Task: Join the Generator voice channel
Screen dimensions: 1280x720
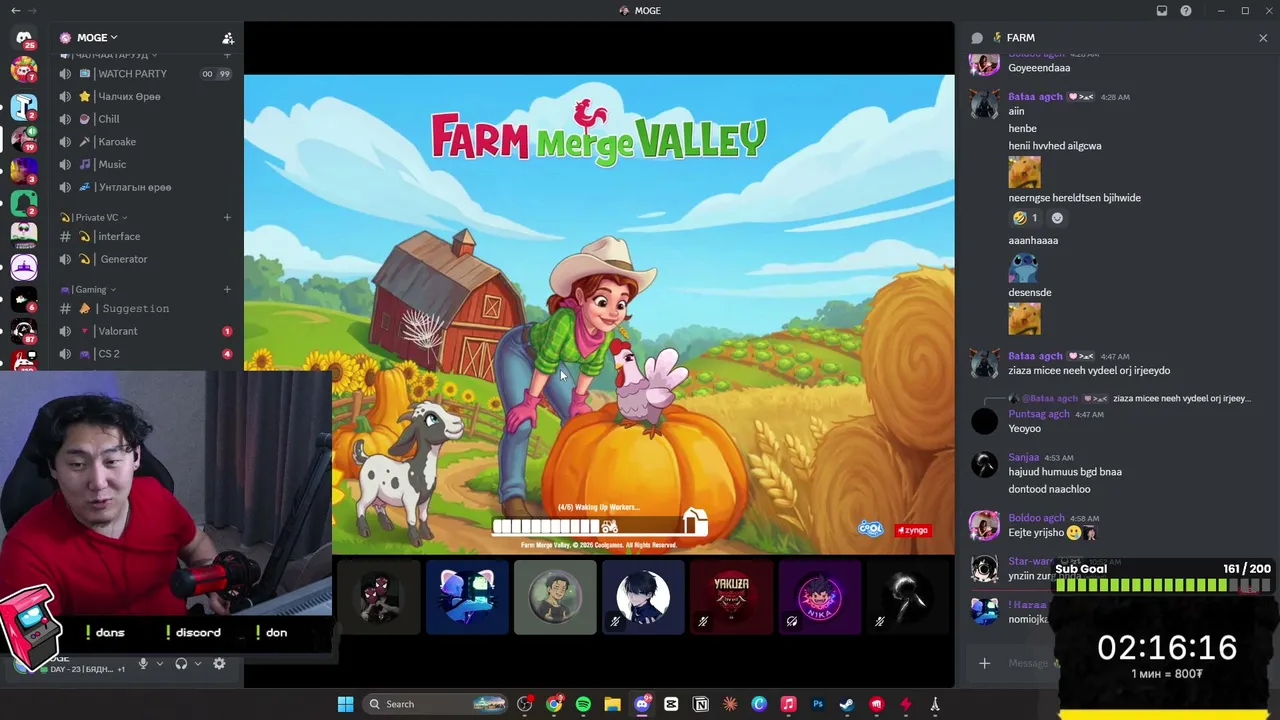Action: [x=146, y=259]
